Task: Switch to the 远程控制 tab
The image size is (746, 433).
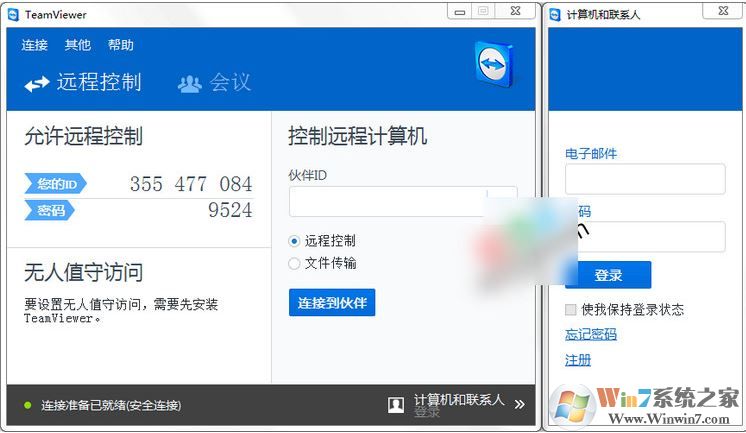Action: (x=83, y=82)
